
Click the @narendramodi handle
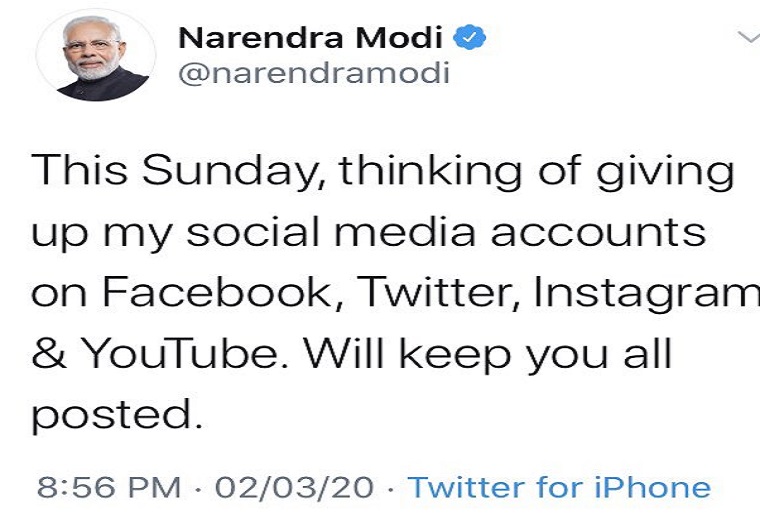313,73
